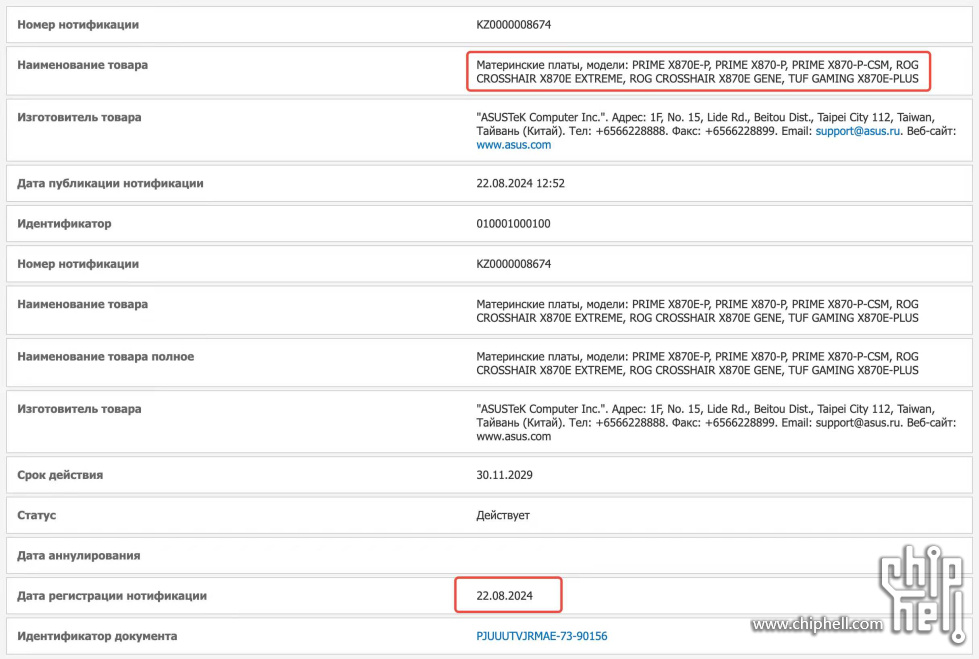Click the publication timestamp "22.08.2024 12:52"

pyautogui.click(x=520, y=184)
